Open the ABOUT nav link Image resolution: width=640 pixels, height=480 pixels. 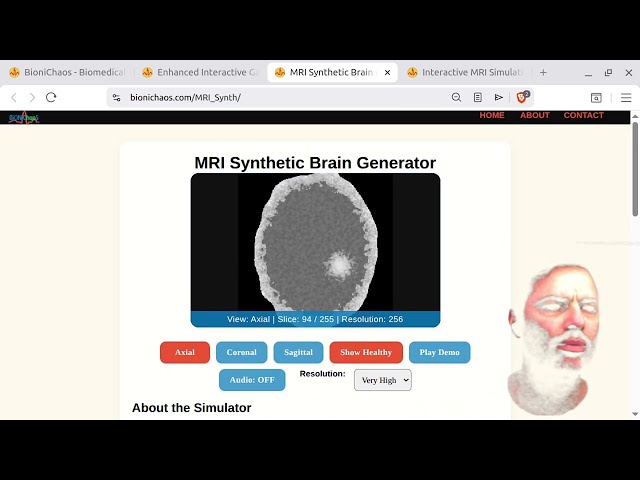(535, 116)
